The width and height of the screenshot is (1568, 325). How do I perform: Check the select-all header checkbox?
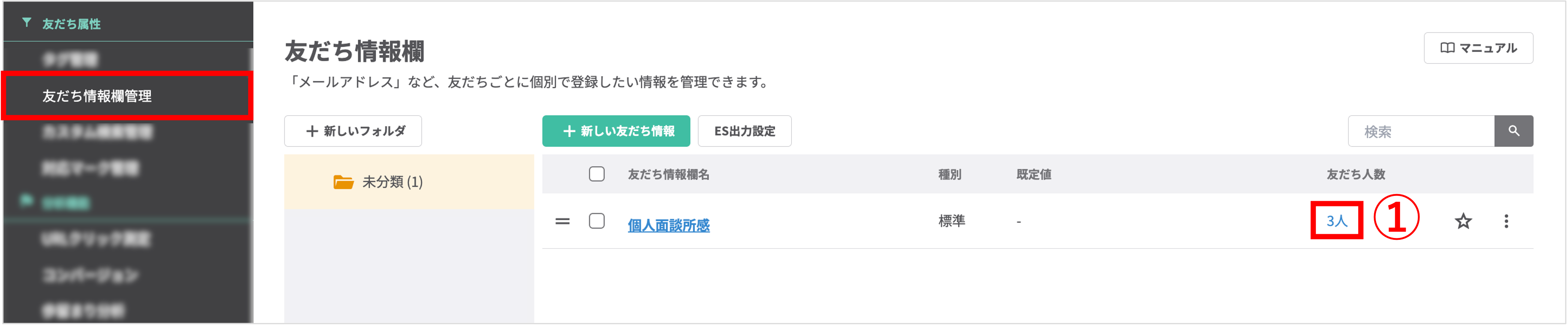point(597,175)
